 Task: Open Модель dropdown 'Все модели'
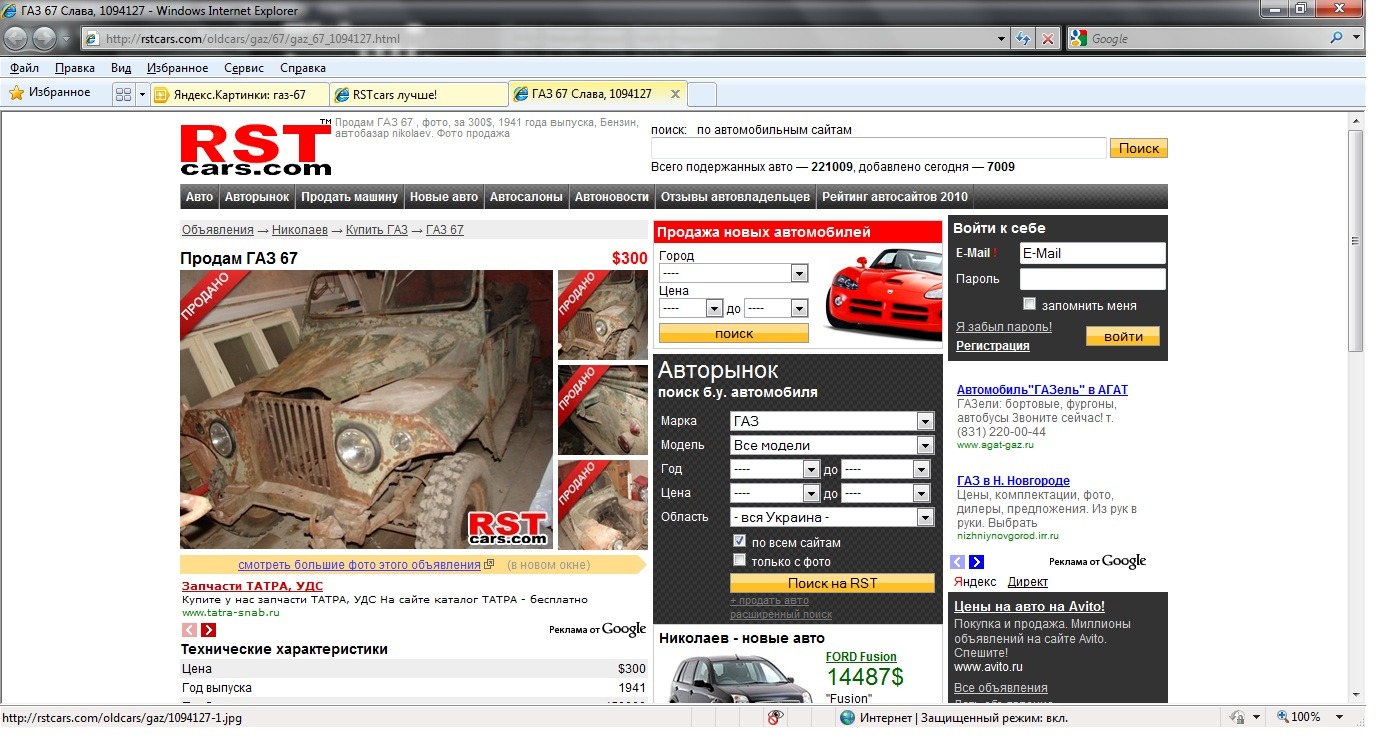pos(832,445)
